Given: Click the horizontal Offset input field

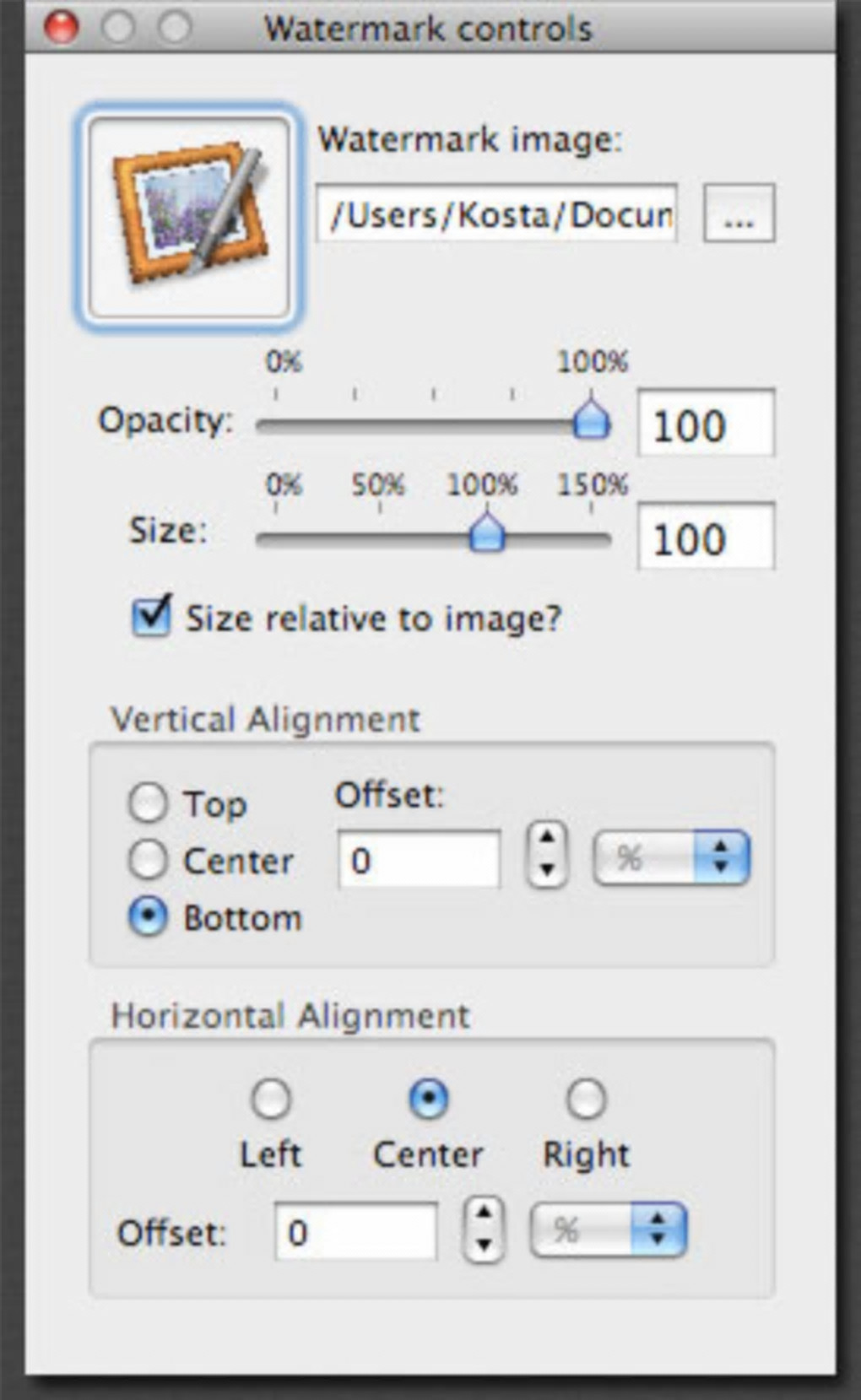Looking at the screenshot, I should coord(355,1232).
